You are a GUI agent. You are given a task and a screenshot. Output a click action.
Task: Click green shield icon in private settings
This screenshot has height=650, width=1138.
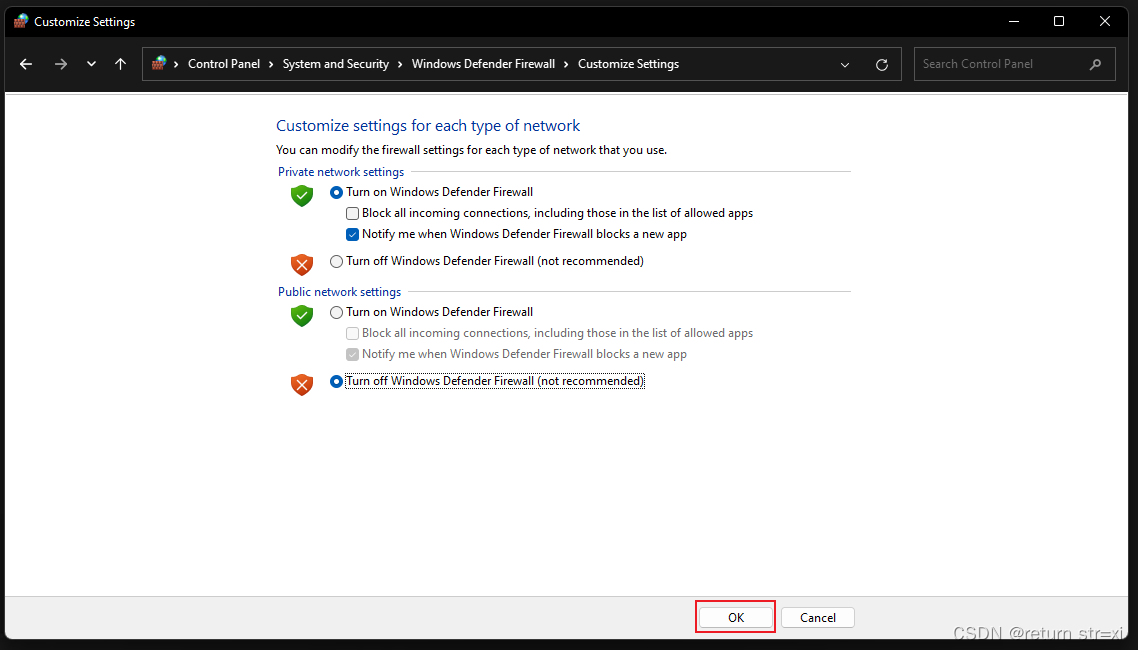302,196
